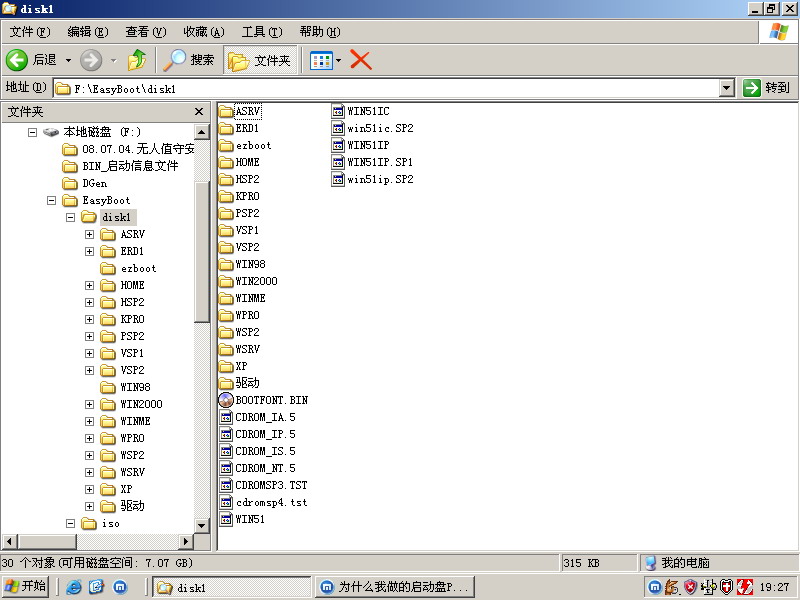Click the cdromsp4.tst file name

[x=271, y=503]
